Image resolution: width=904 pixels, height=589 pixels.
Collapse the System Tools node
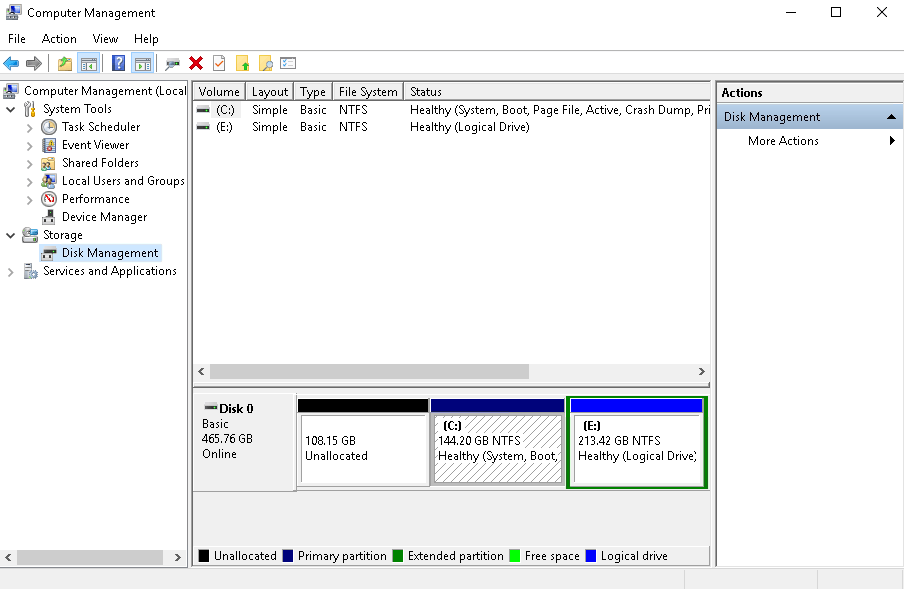click(10, 109)
